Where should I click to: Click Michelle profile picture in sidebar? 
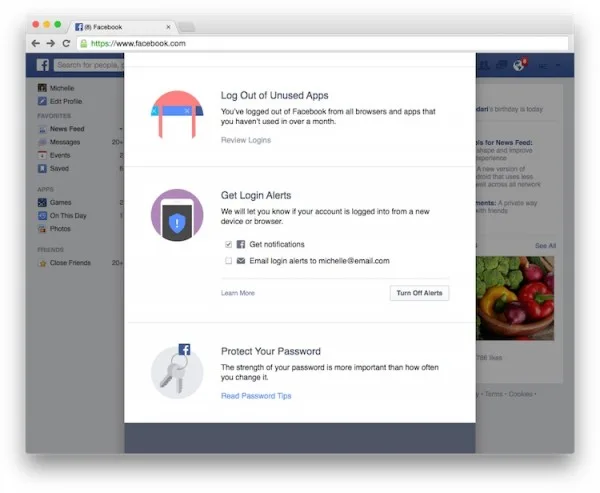(42, 88)
